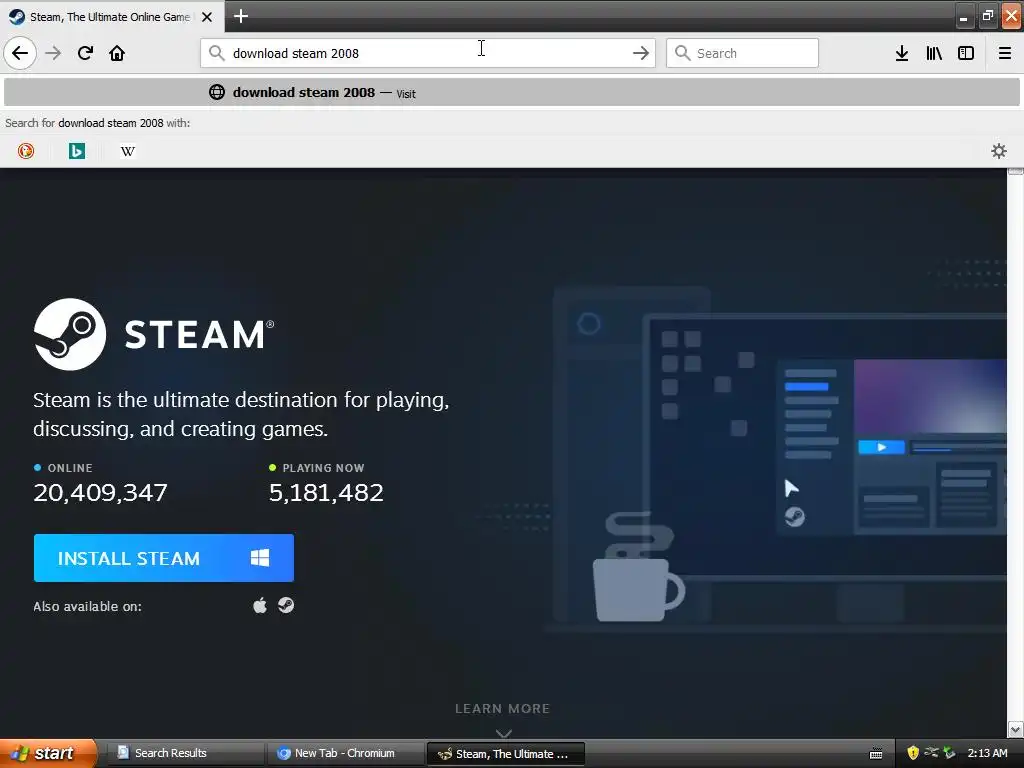Search with Bing engine icon
The image size is (1024, 768).
pos(76,151)
